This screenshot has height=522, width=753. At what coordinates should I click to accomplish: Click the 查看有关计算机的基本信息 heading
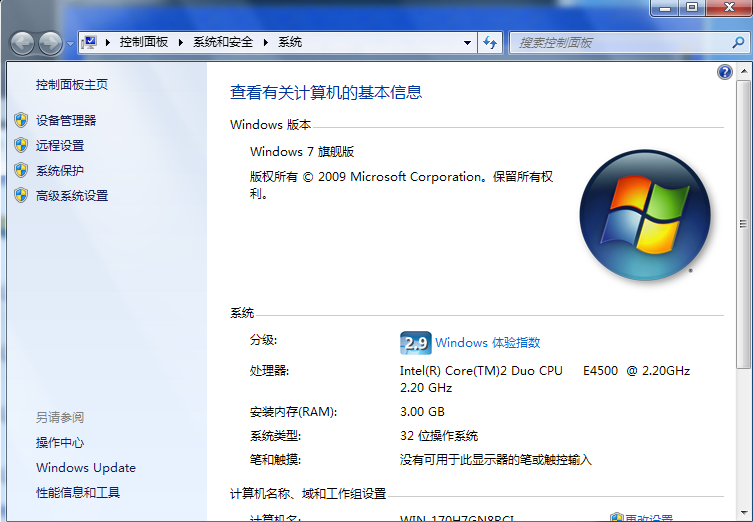coord(326,92)
